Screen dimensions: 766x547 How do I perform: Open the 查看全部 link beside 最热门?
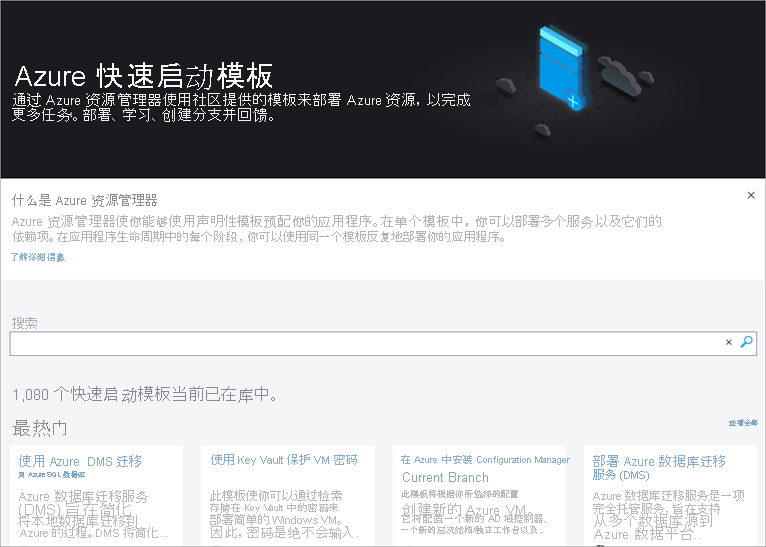pos(743,422)
